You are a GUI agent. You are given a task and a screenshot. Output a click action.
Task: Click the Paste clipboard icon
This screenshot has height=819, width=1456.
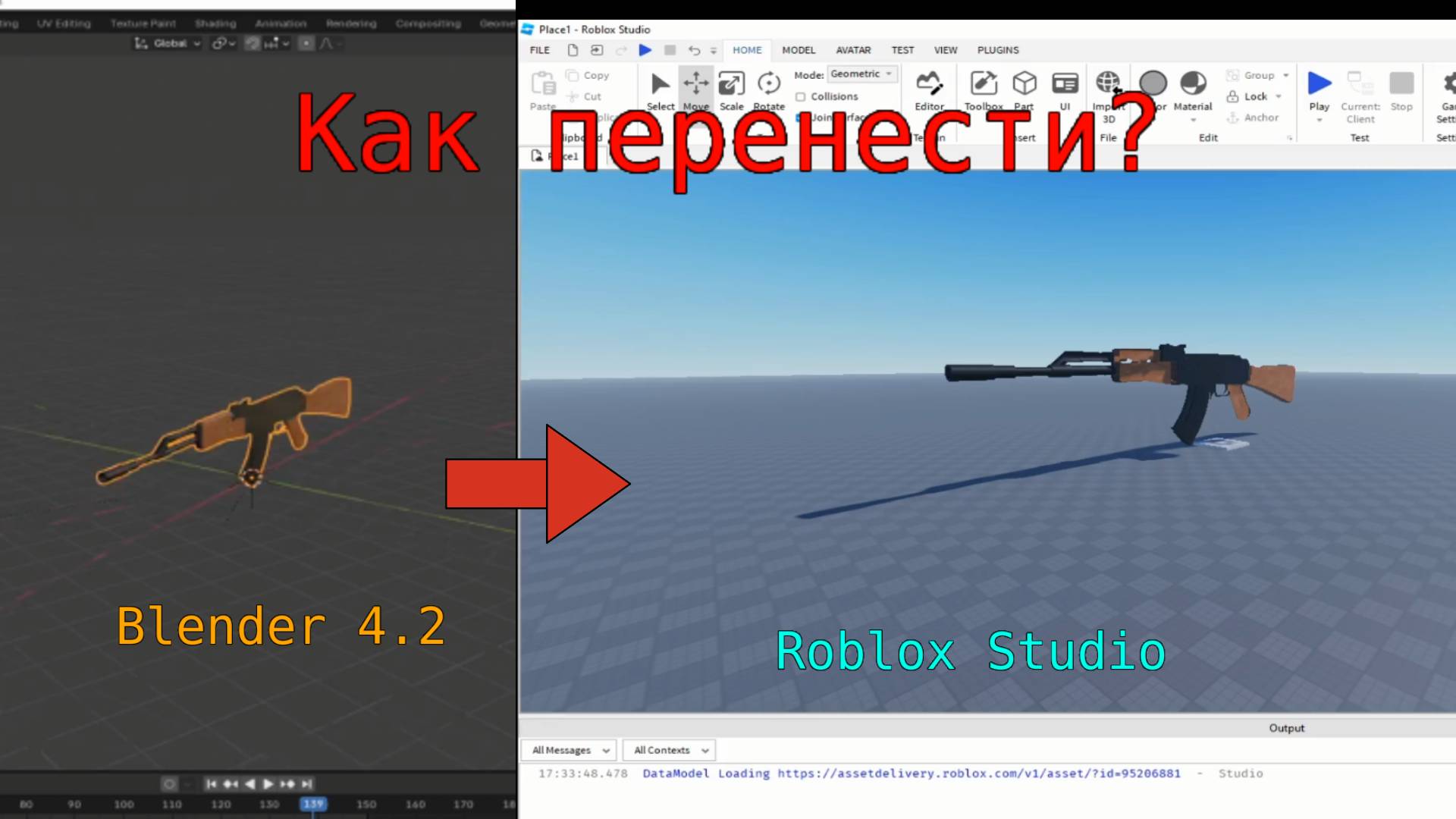click(x=543, y=83)
